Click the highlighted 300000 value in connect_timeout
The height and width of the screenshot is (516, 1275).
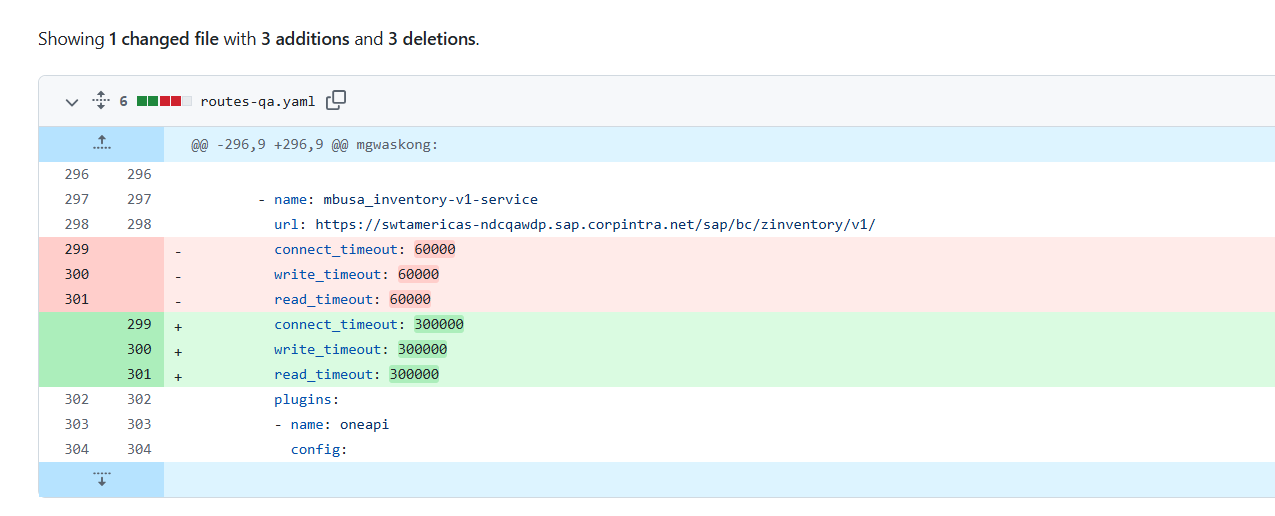(439, 324)
